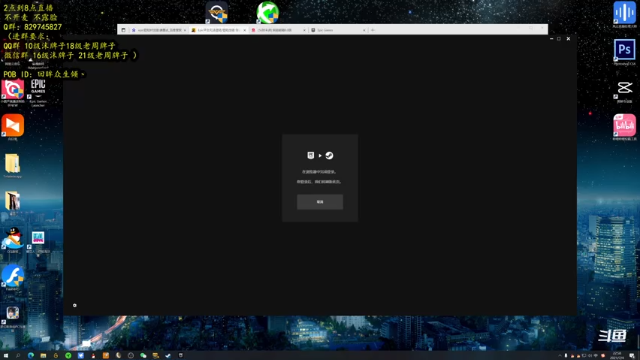
Task: Minimize the Epic launcher window
Action: point(551,39)
